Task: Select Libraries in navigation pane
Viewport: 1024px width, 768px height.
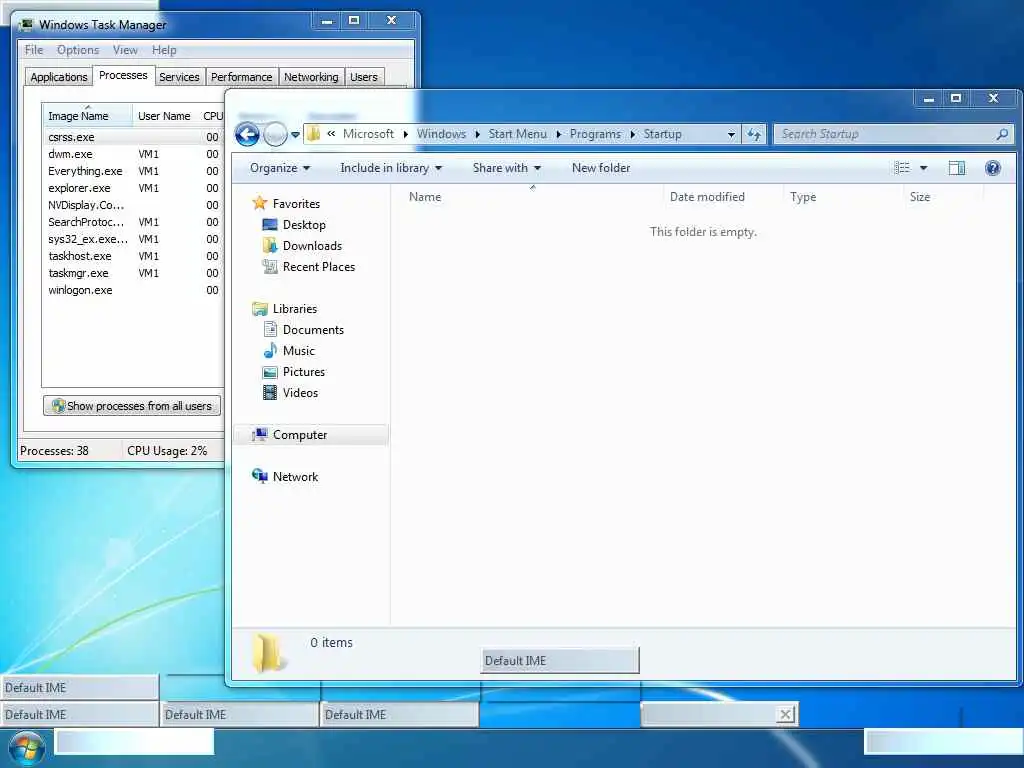Action: point(294,309)
